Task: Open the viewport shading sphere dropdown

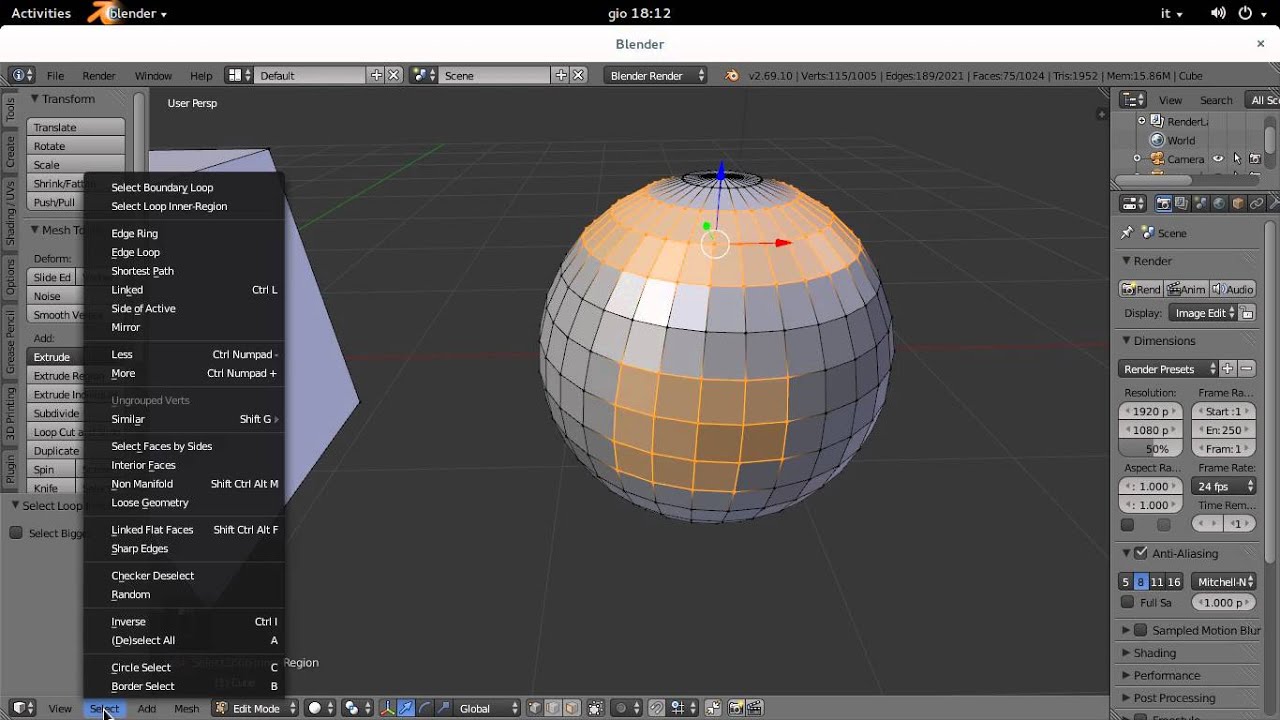Action: [321, 708]
